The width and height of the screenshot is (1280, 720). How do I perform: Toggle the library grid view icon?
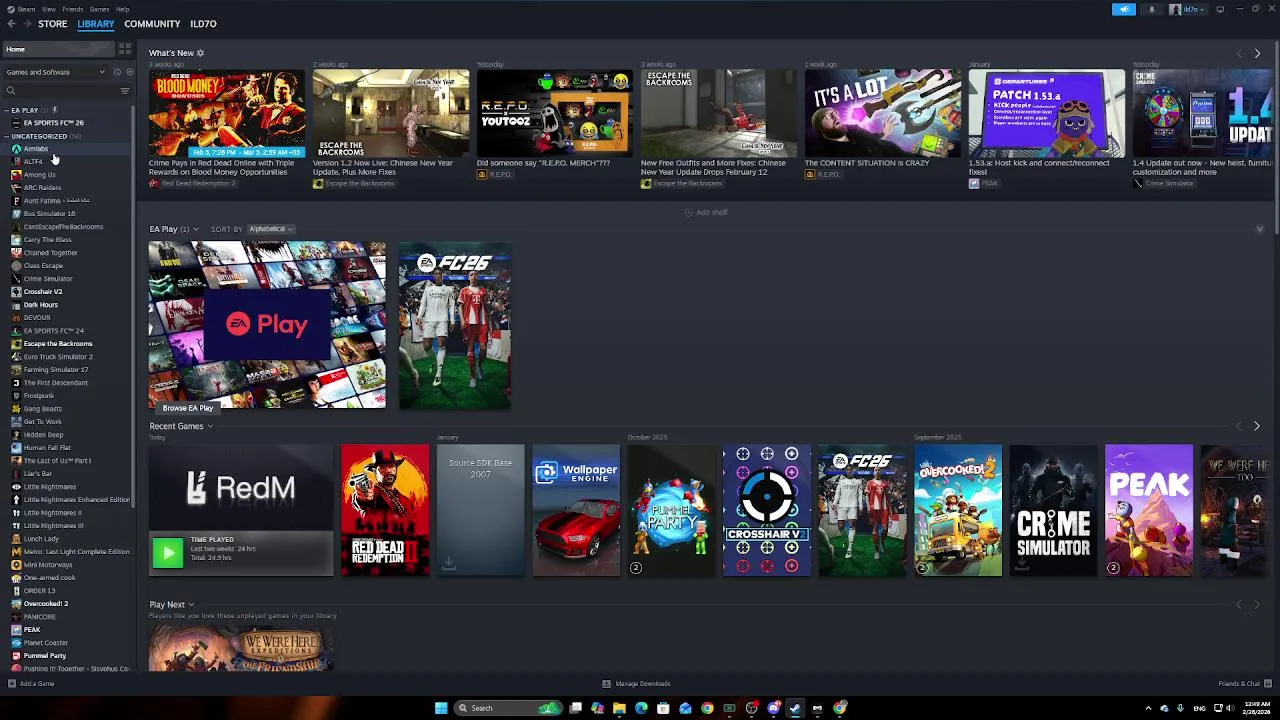[x=125, y=49]
